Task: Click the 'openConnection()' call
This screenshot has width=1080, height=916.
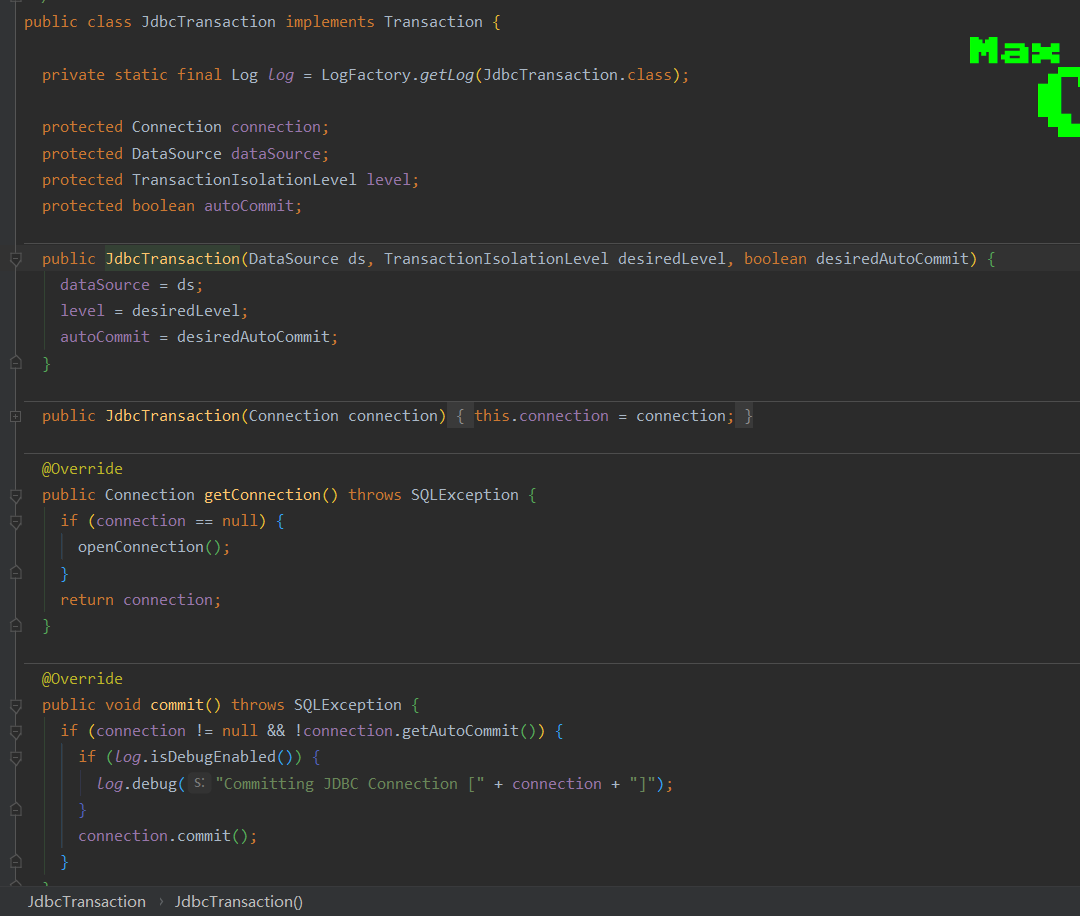Action: (149, 547)
